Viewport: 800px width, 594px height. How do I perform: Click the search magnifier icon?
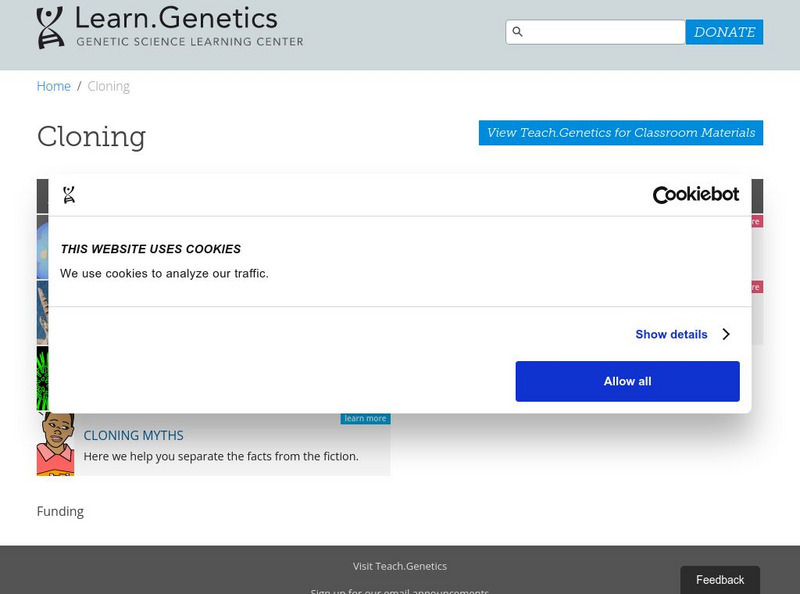click(517, 32)
